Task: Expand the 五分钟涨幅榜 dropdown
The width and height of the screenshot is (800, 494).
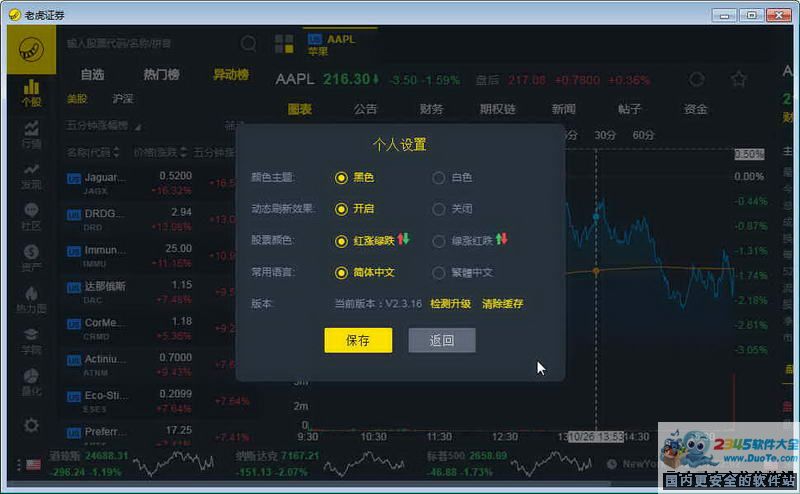Action: point(104,126)
